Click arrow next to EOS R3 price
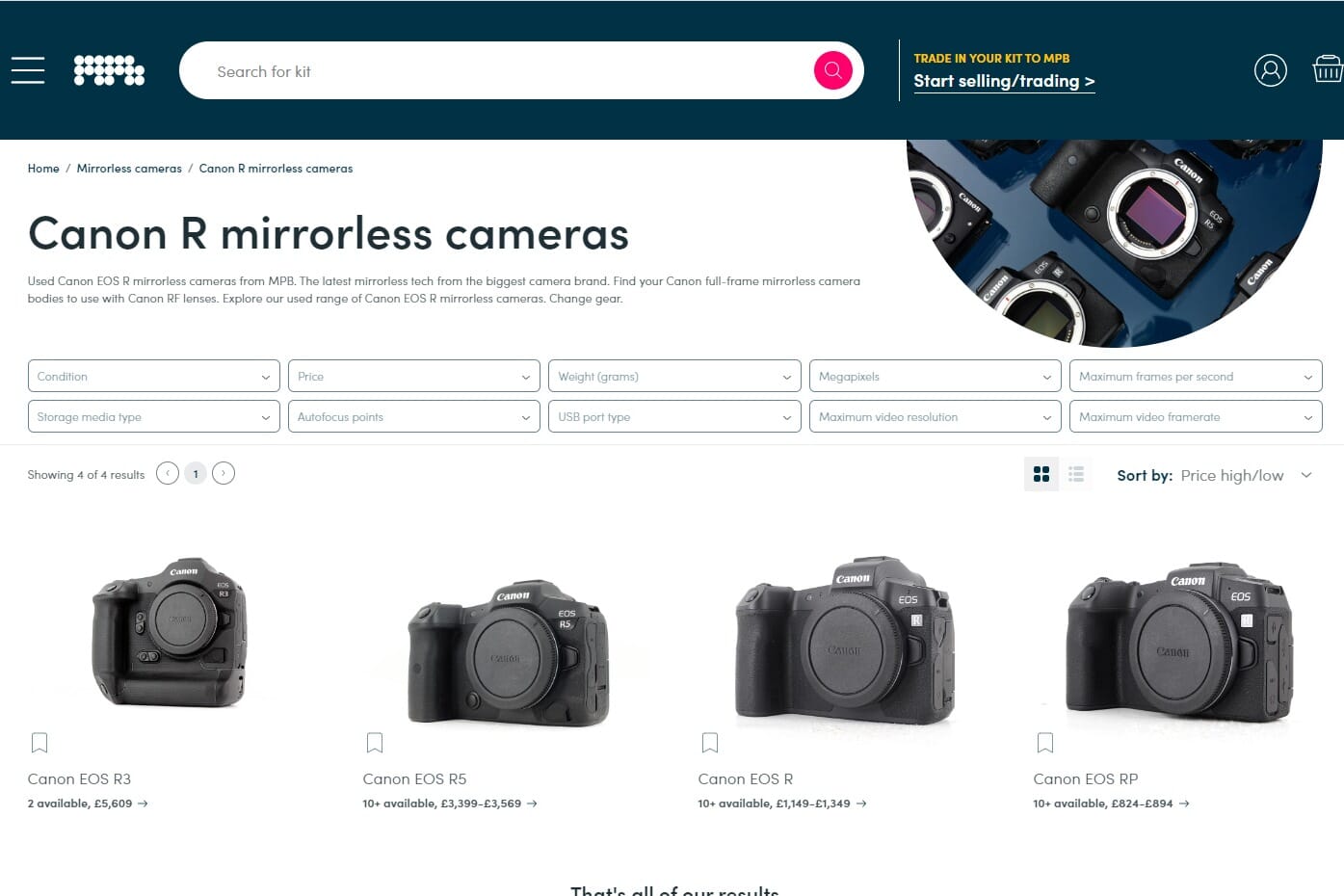This screenshot has height=896, width=1344. [143, 804]
